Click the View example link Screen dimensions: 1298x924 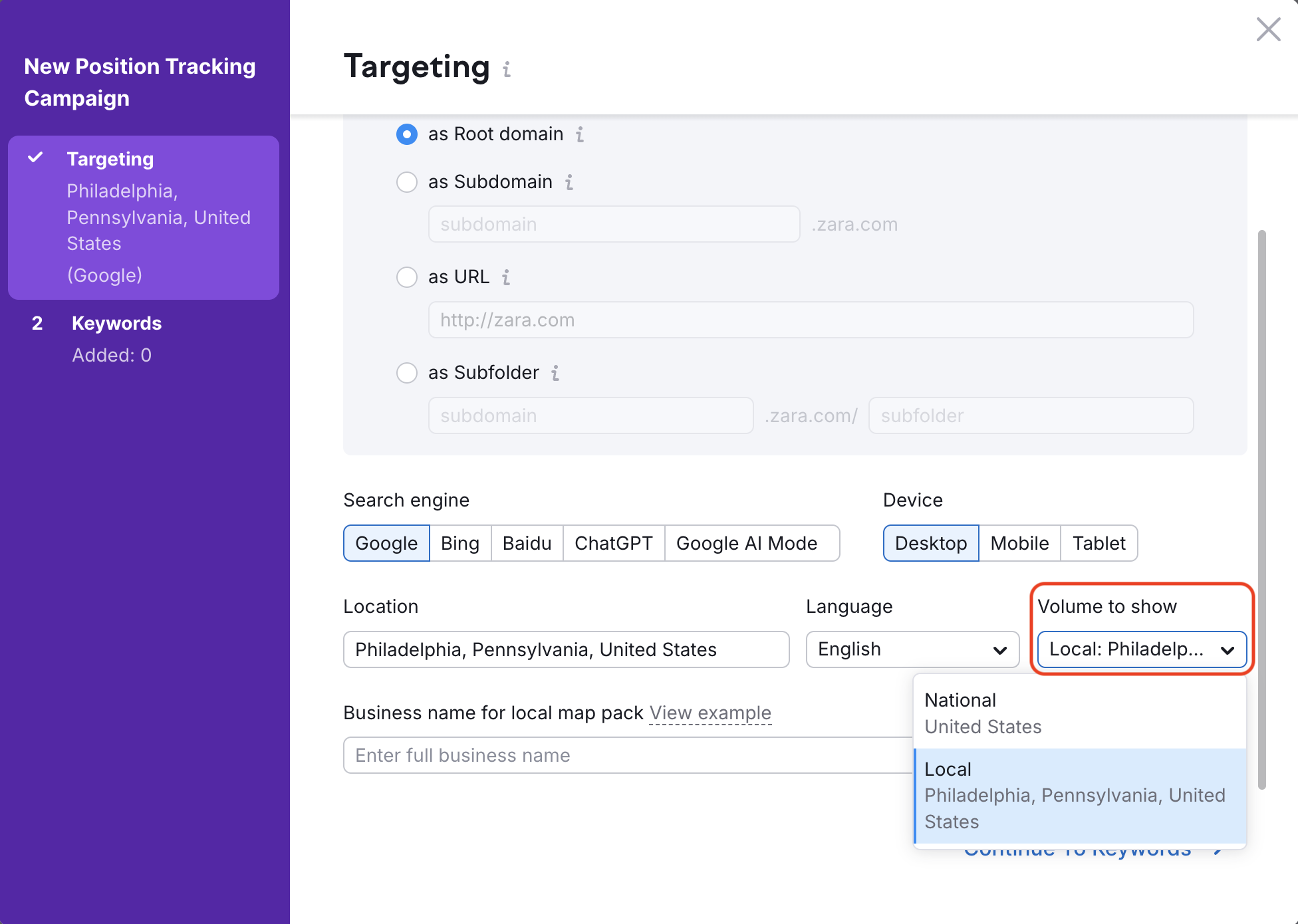tap(710, 713)
